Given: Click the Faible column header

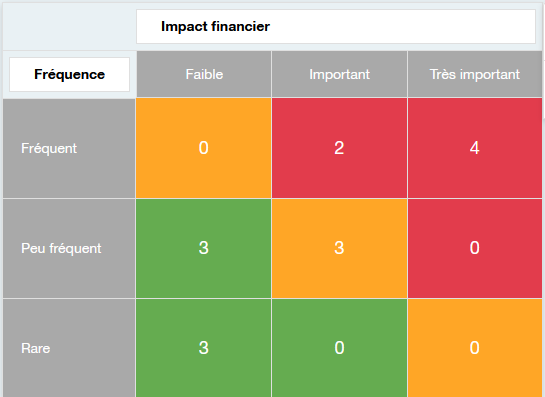Looking at the screenshot, I should coord(204,74).
